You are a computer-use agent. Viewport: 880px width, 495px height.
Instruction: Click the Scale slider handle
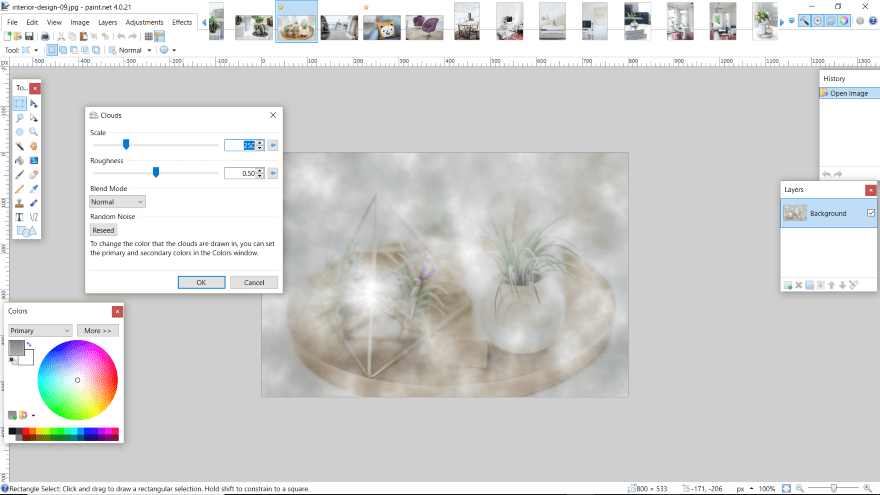126,145
